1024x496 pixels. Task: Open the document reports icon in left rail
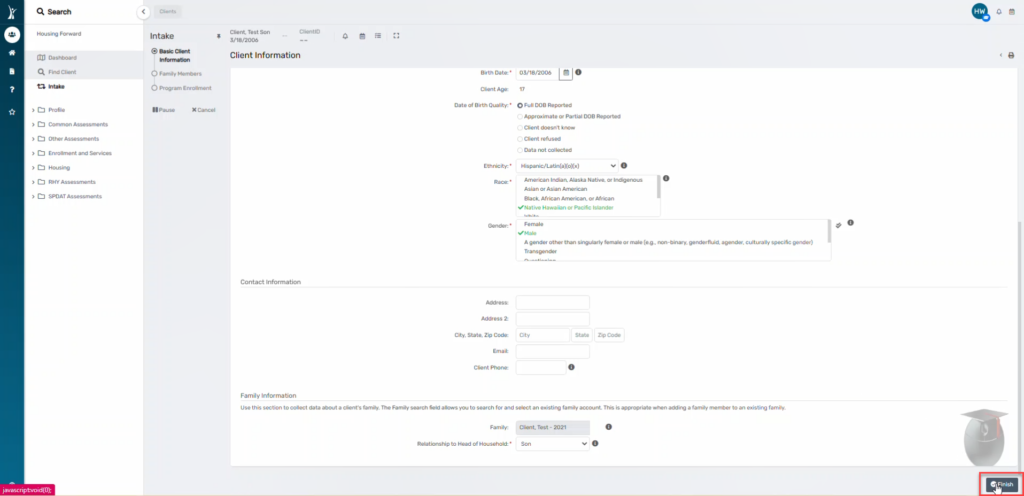[12, 71]
